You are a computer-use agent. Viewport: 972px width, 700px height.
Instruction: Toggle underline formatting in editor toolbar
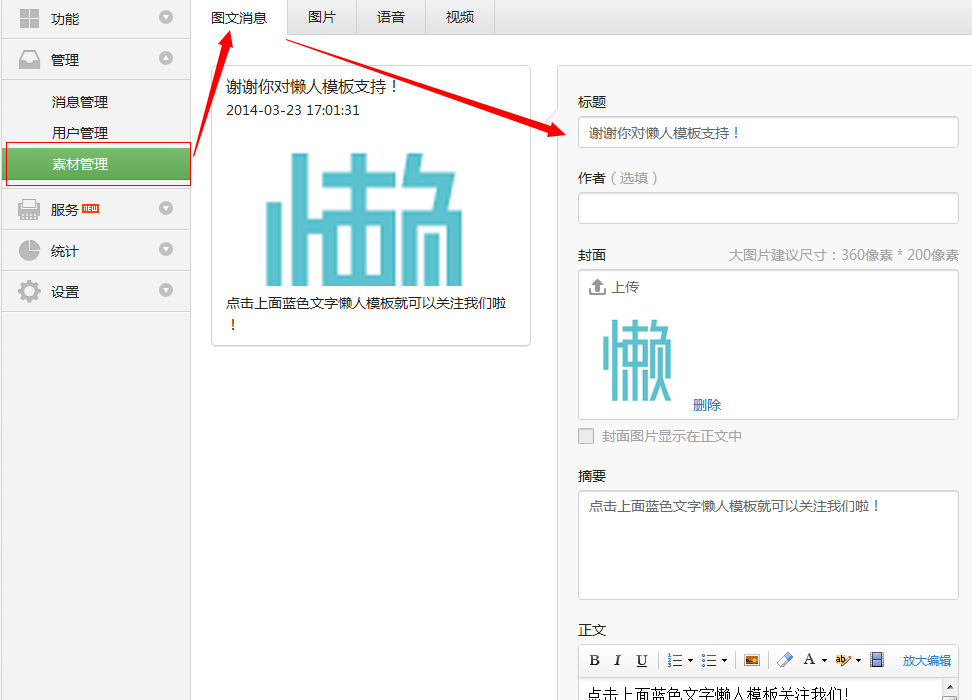click(x=642, y=660)
